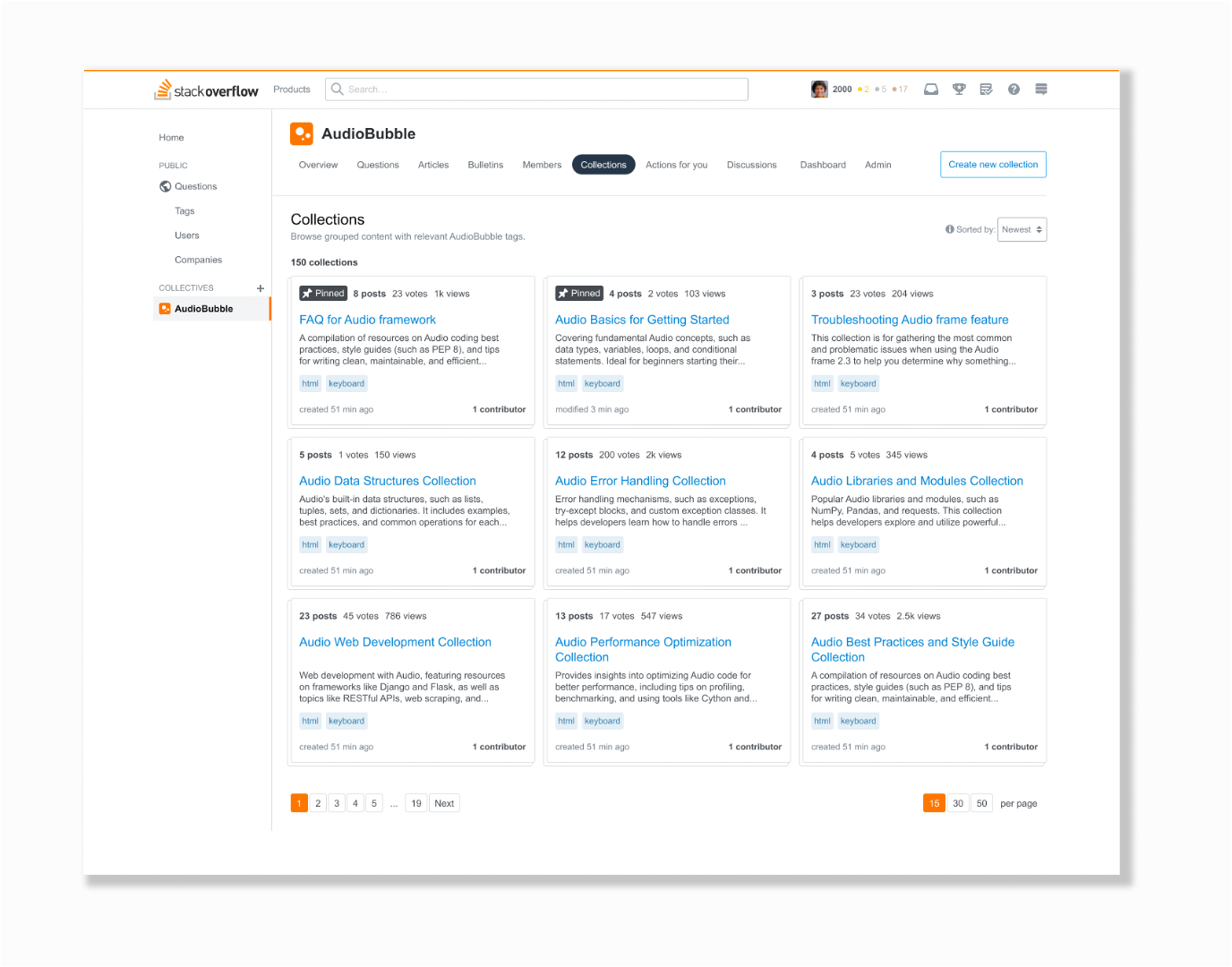Screen dimensions: 1232x967
Task: Go to page 4
Action: pyautogui.click(x=355, y=803)
